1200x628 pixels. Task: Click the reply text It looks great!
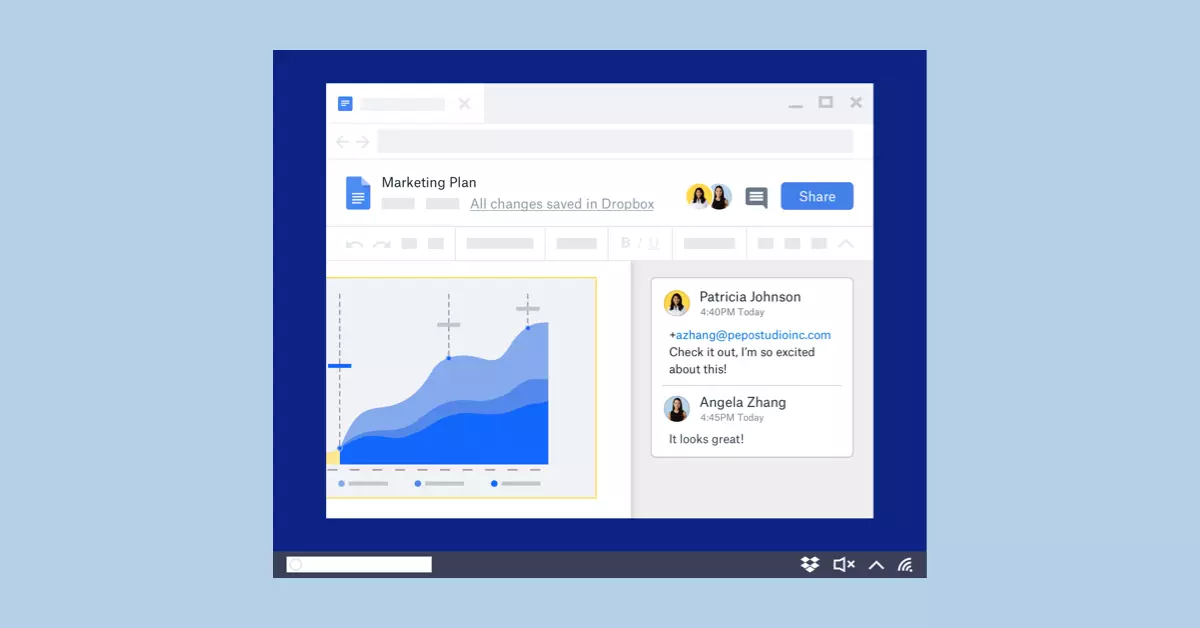click(x=706, y=439)
